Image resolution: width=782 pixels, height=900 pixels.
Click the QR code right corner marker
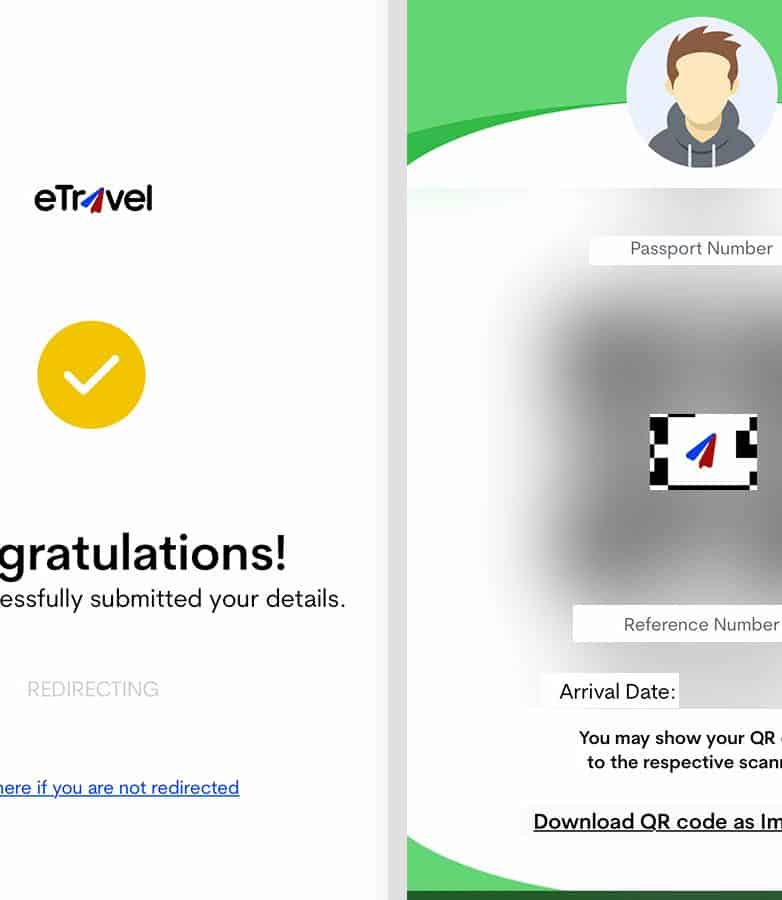click(x=746, y=452)
